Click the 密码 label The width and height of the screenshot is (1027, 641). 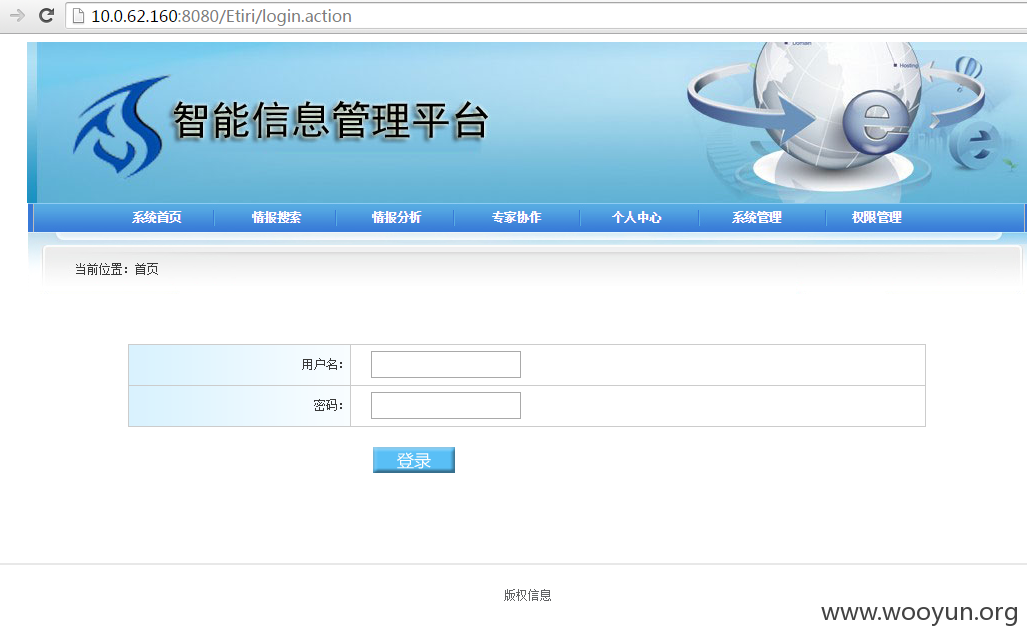pos(328,405)
